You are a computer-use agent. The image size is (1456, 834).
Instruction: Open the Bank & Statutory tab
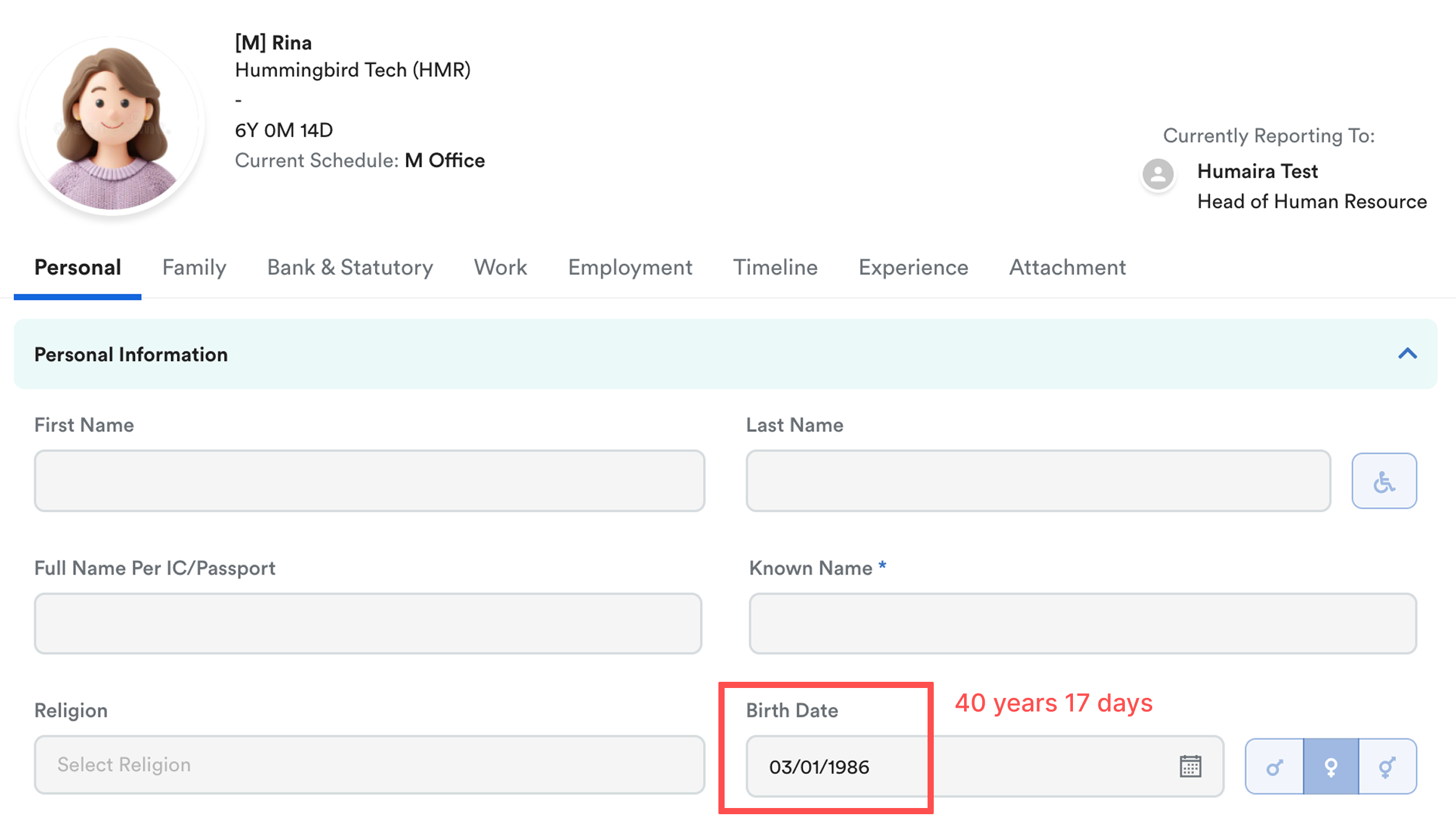click(350, 267)
